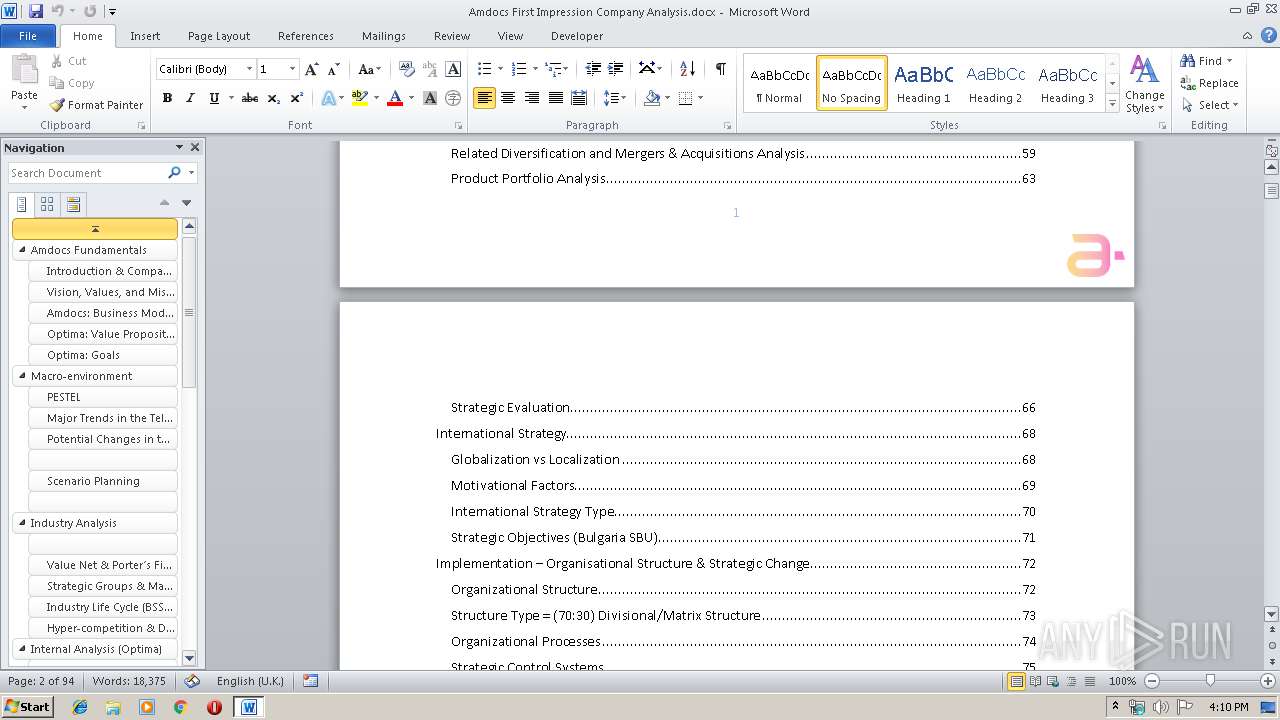Open Select dropdown in Editing group

tap(1209, 105)
